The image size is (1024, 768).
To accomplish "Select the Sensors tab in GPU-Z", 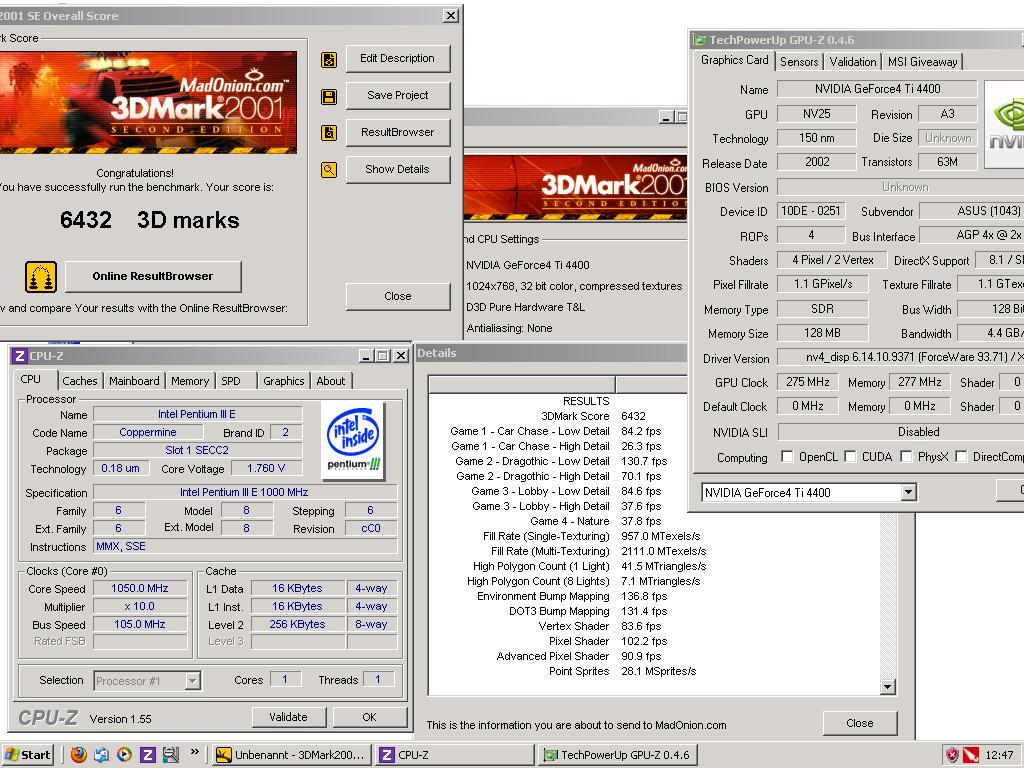I will click(799, 61).
